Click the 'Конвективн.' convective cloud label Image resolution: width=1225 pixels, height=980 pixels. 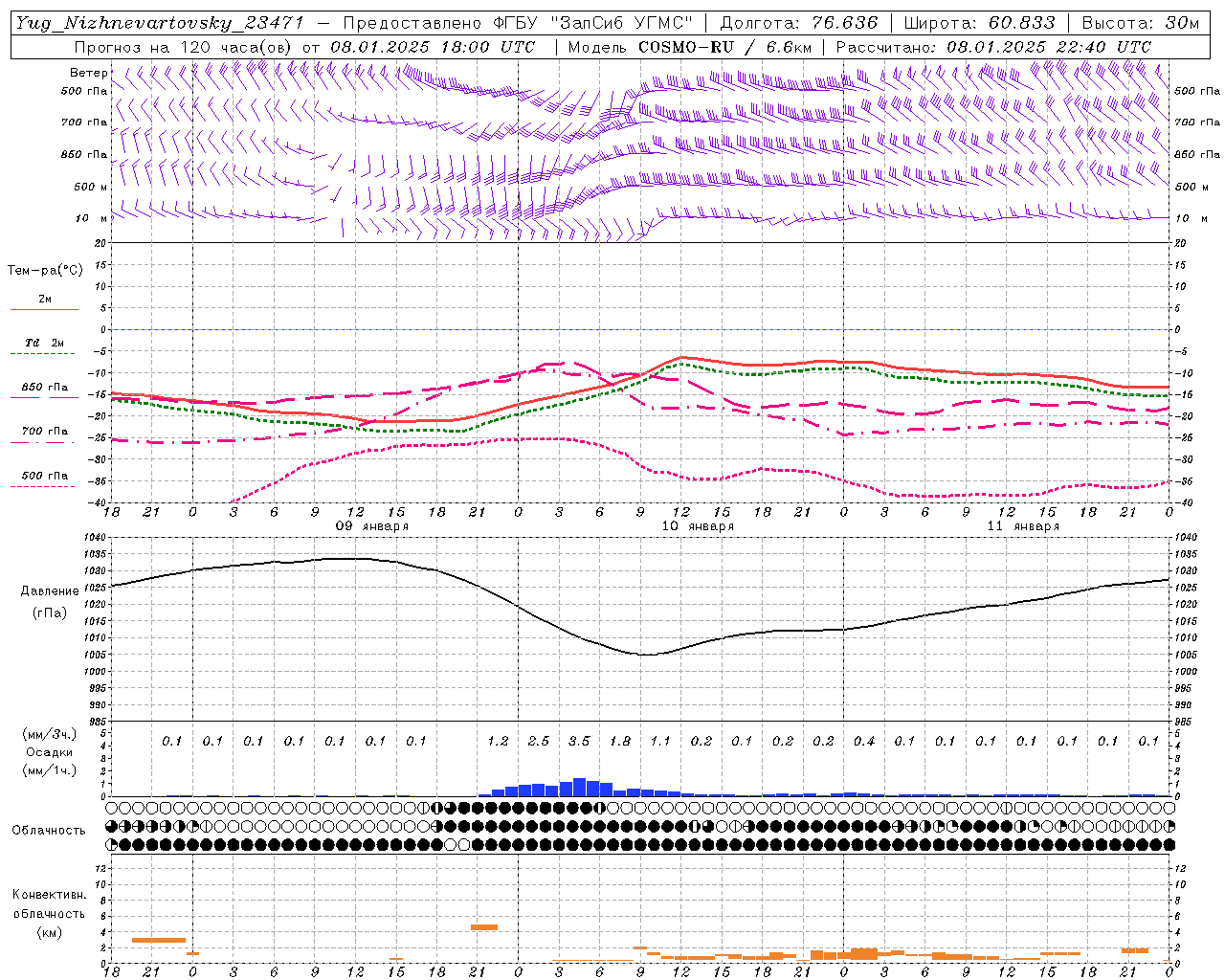pos(49,895)
